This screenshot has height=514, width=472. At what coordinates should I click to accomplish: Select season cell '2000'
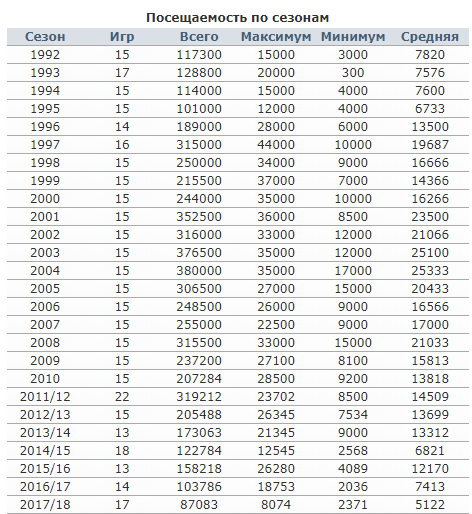[x=45, y=199]
